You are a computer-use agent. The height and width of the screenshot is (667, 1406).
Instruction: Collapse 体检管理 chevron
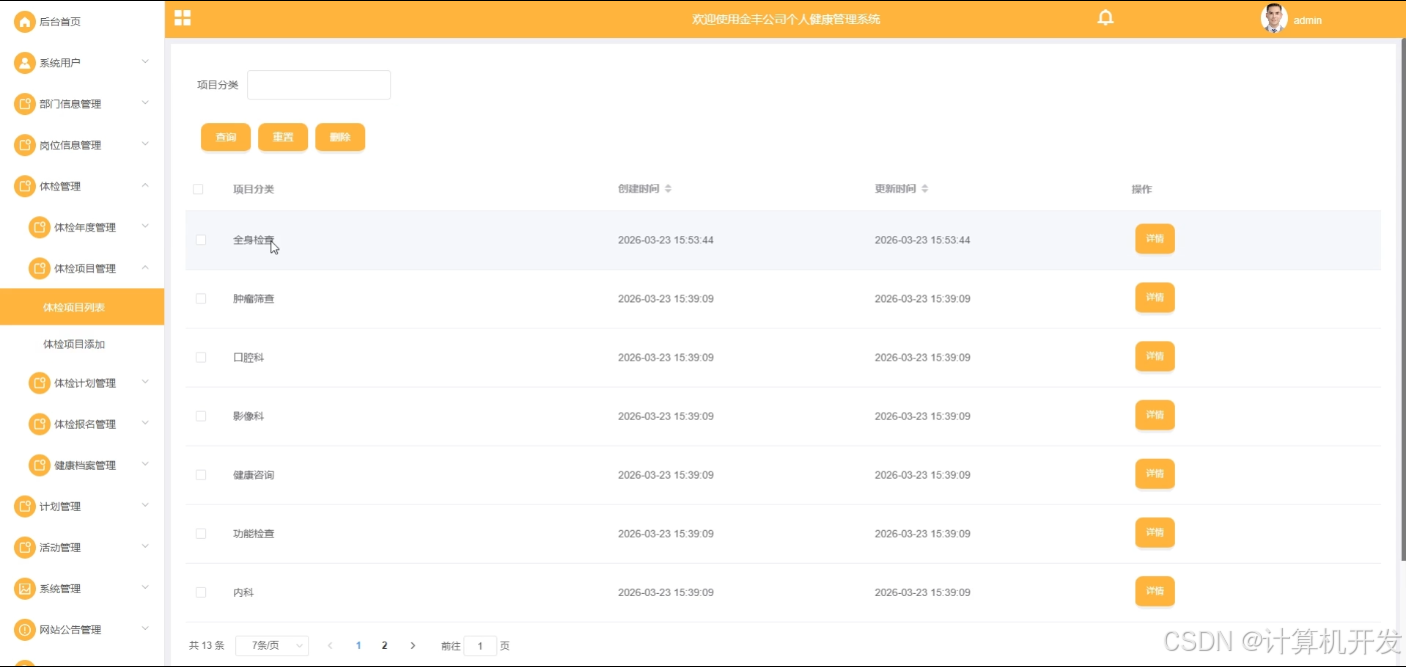[145, 185]
